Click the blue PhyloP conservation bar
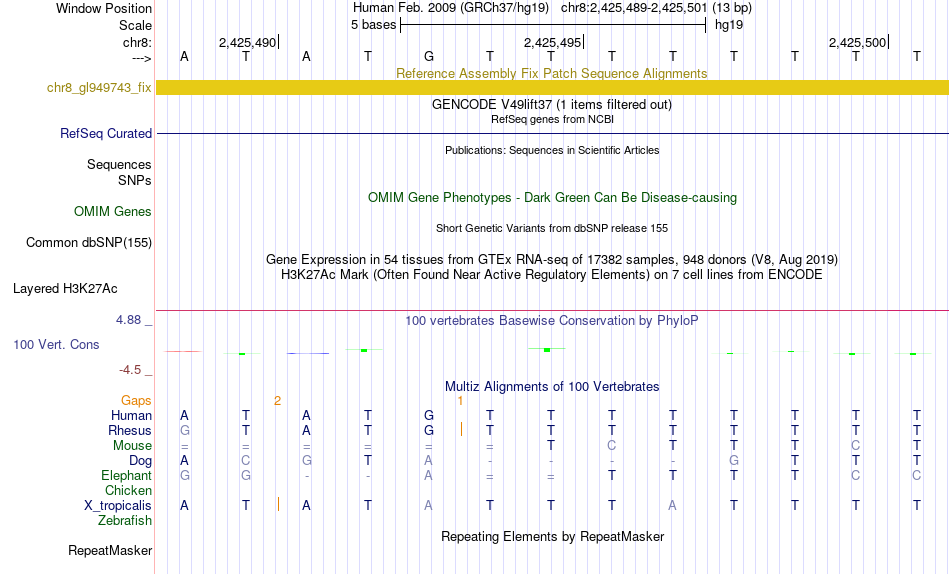Screen dimensions: 950x574 [308, 353]
